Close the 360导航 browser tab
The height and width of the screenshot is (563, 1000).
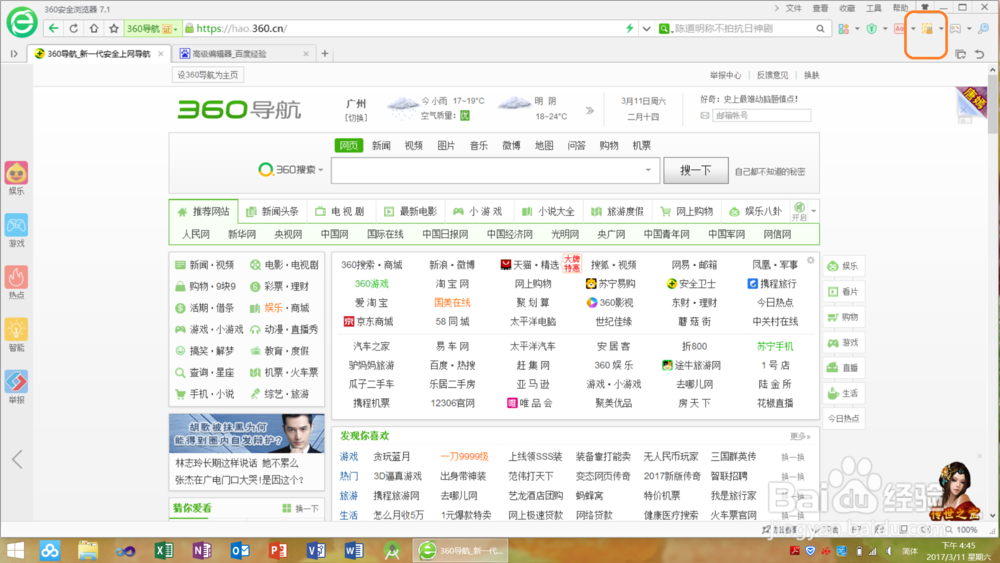(161, 54)
